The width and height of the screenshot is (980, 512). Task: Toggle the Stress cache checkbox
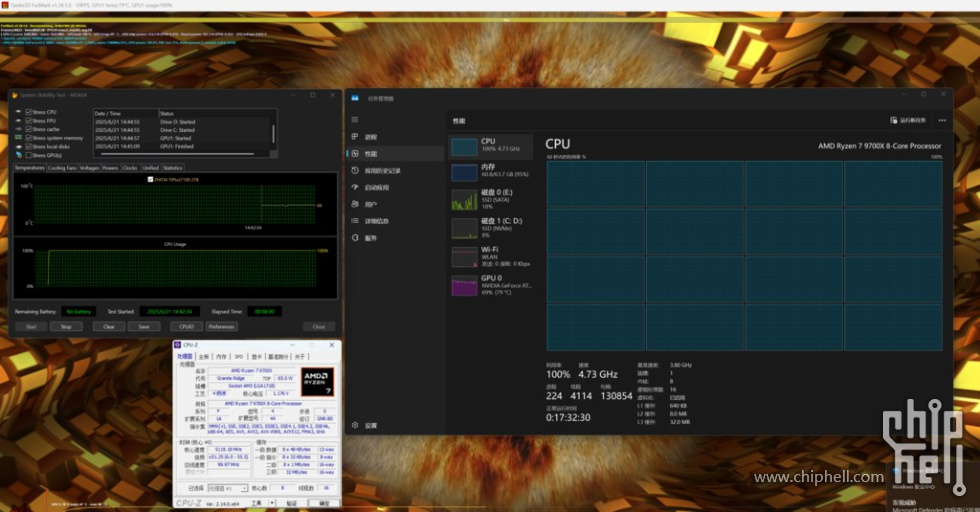pos(29,129)
